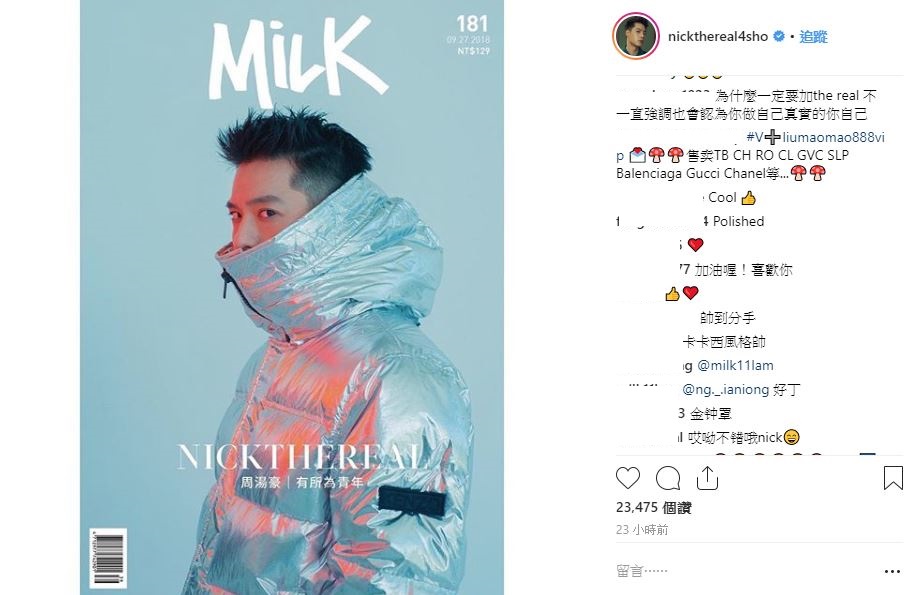Click the comment reading 帥到分手
The height and width of the screenshot is (595, 904).
pos(727,318)
